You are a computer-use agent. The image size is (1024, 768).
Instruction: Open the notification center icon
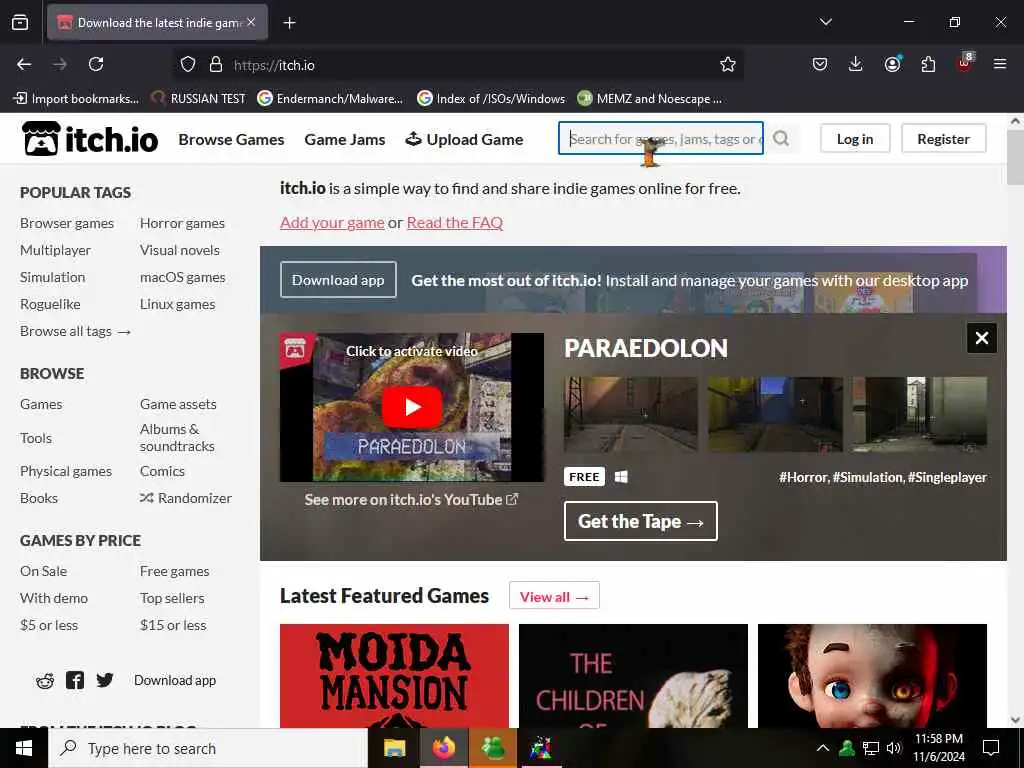pos(991,748)
